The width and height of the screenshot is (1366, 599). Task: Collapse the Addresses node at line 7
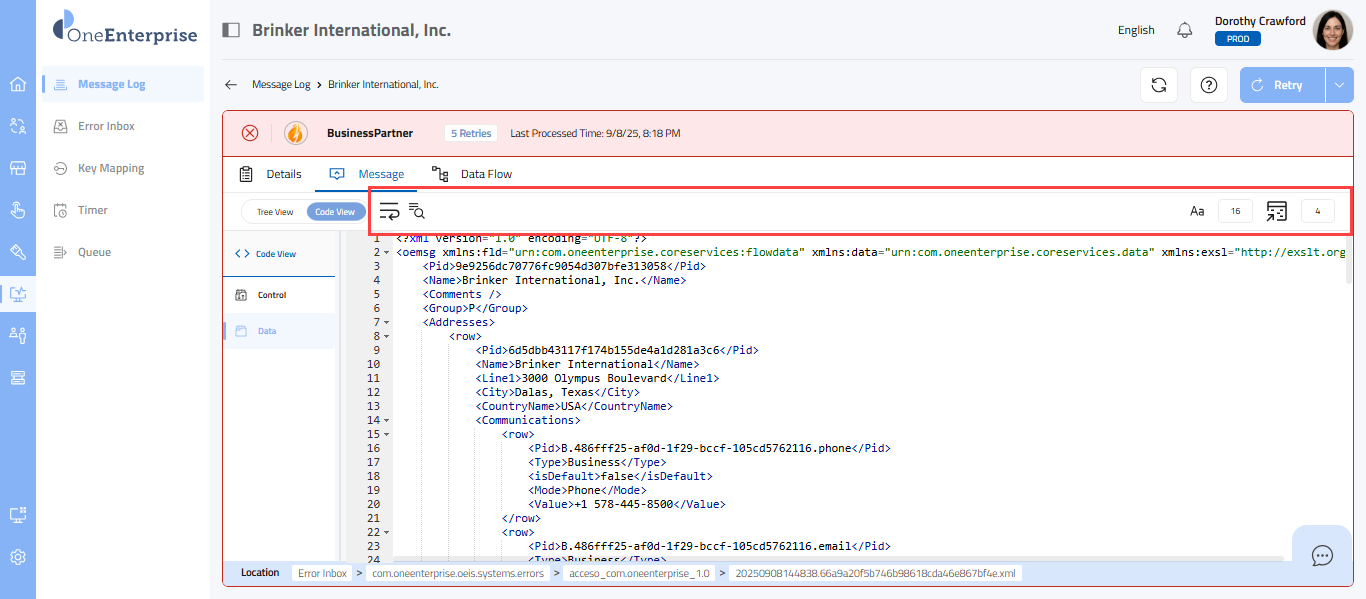coord(387,323)
